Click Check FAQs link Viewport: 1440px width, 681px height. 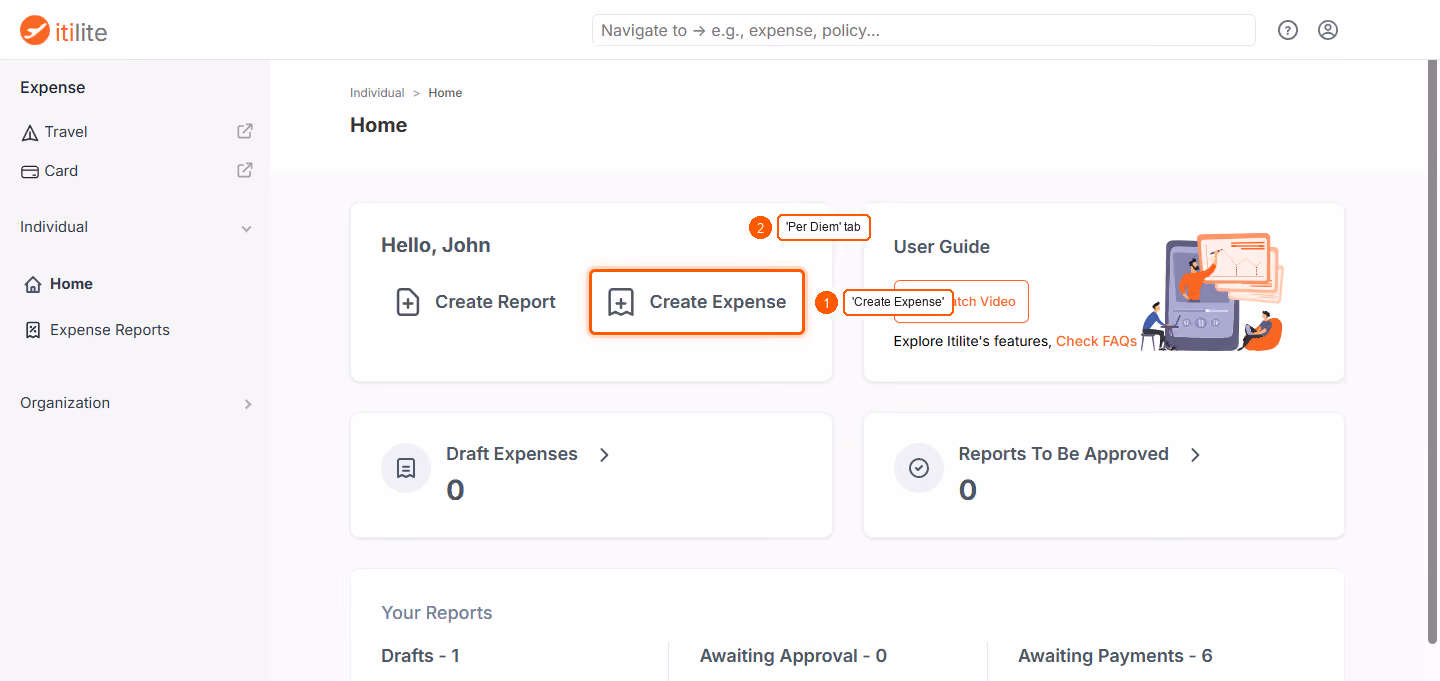(1096, 341)
